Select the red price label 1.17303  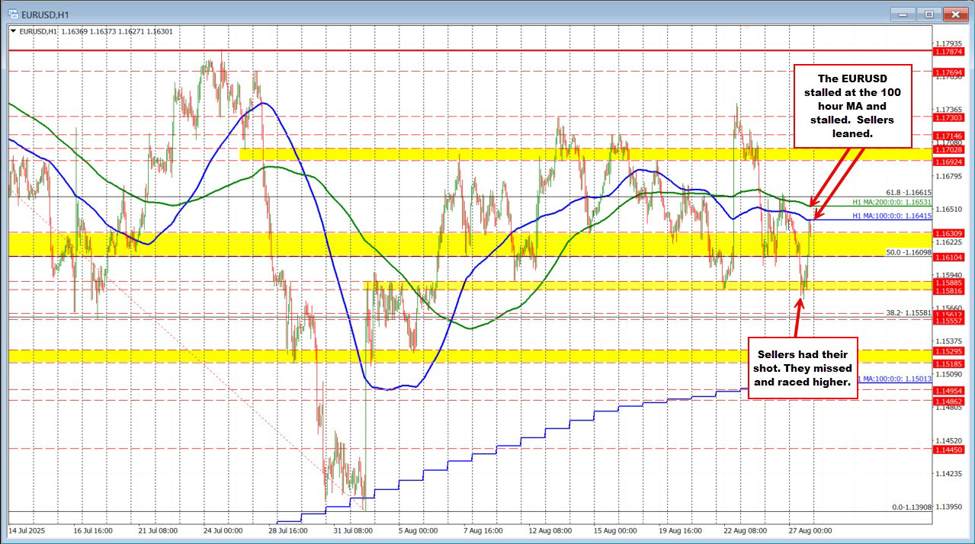coord(949,118)
